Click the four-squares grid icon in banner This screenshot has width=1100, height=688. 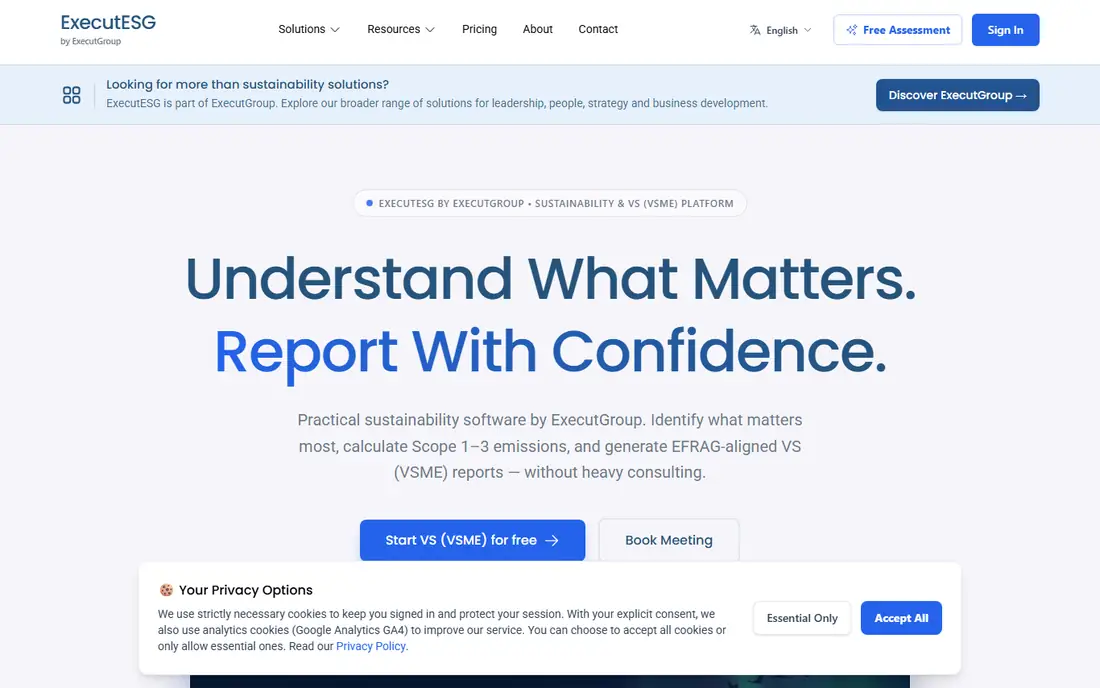coord(72,95)
